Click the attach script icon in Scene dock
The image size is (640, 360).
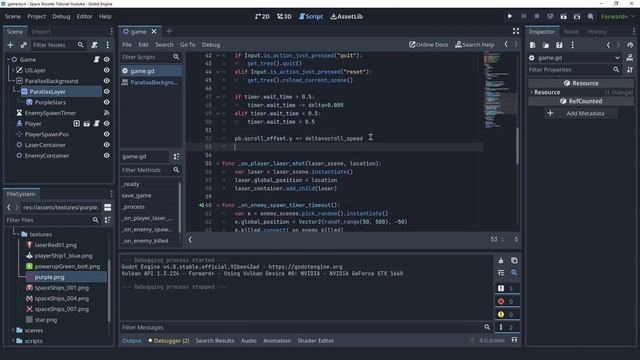click(94, 45)
